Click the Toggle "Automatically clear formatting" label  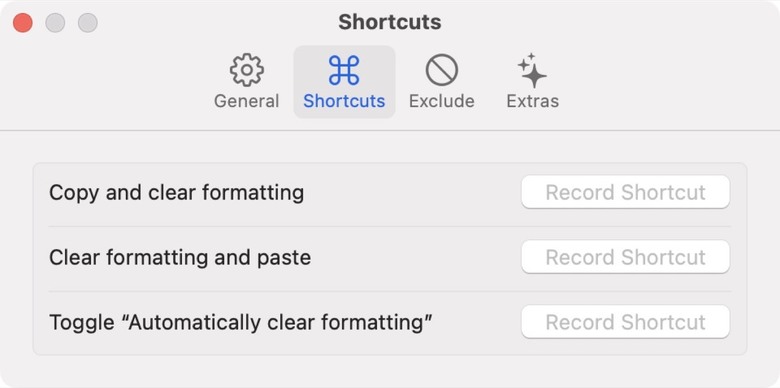pyautogui.click(x=241, y=322)
